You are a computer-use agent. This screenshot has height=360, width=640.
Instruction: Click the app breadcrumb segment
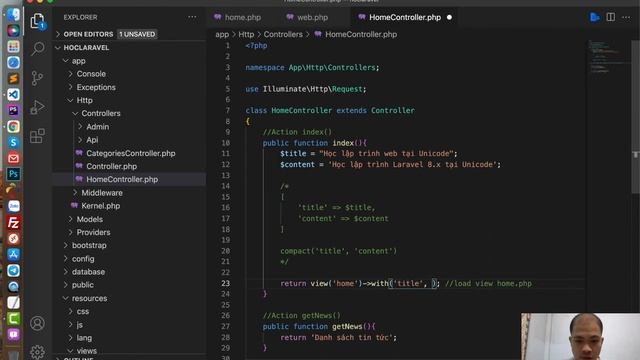coord(222,35)
